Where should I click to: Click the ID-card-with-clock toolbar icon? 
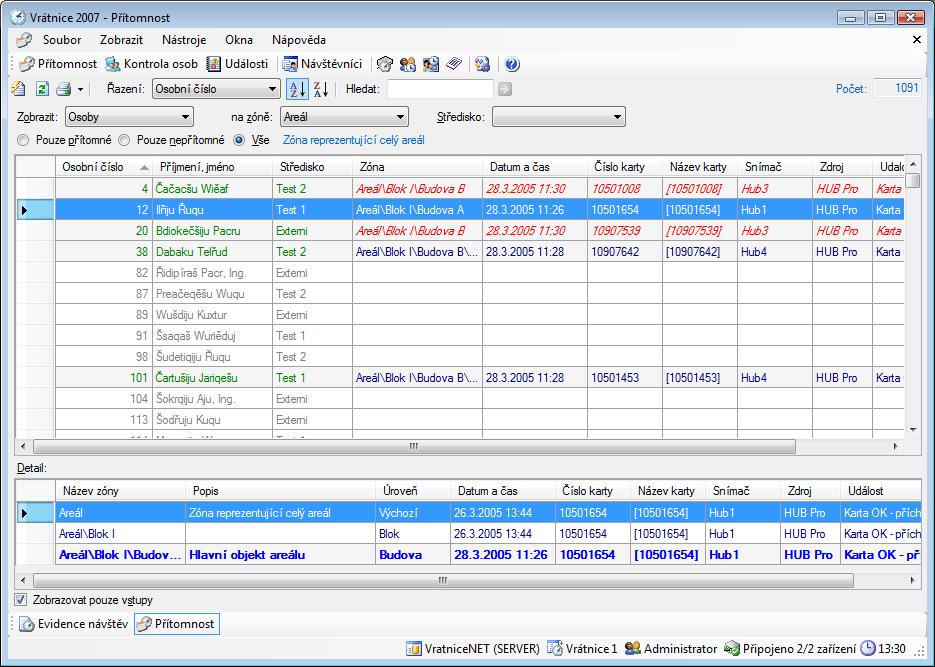click(x=431, y=64)
